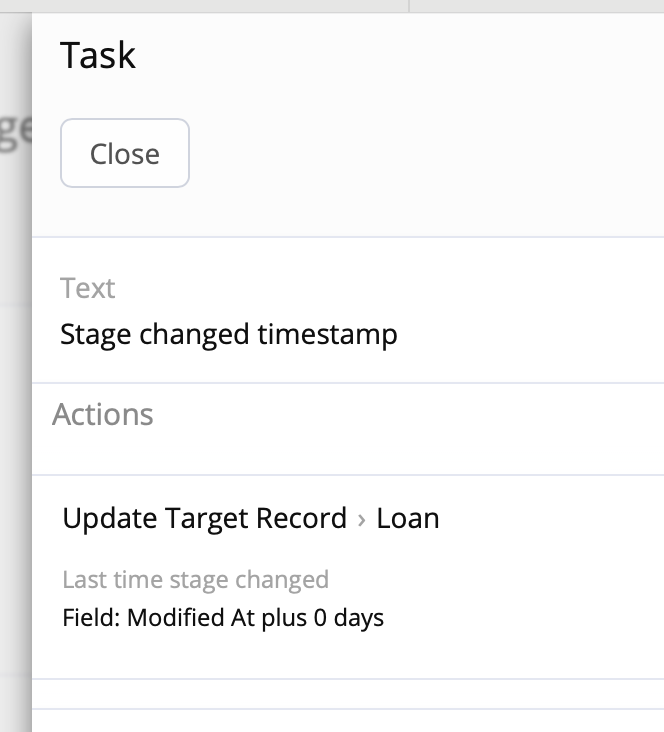Select the "Stage changed timestamp" text value
Image resolution: width=664 pixels, height=732 pixels.
tap(229, 334)
